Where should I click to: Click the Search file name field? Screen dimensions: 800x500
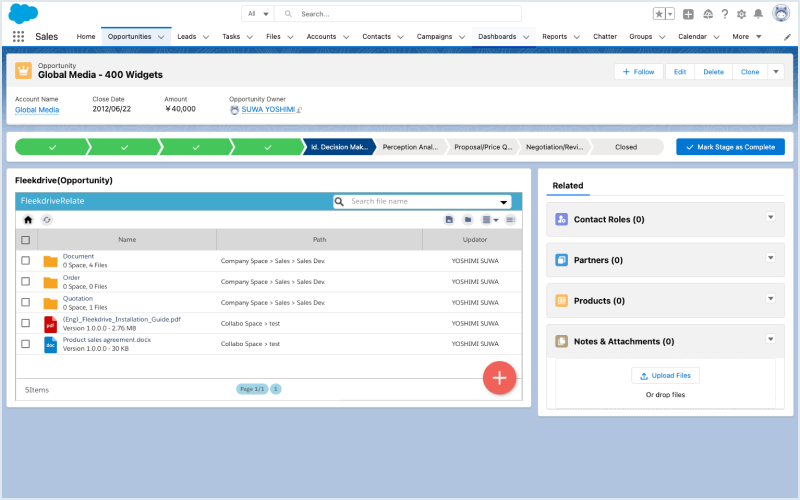pos(422,202)
